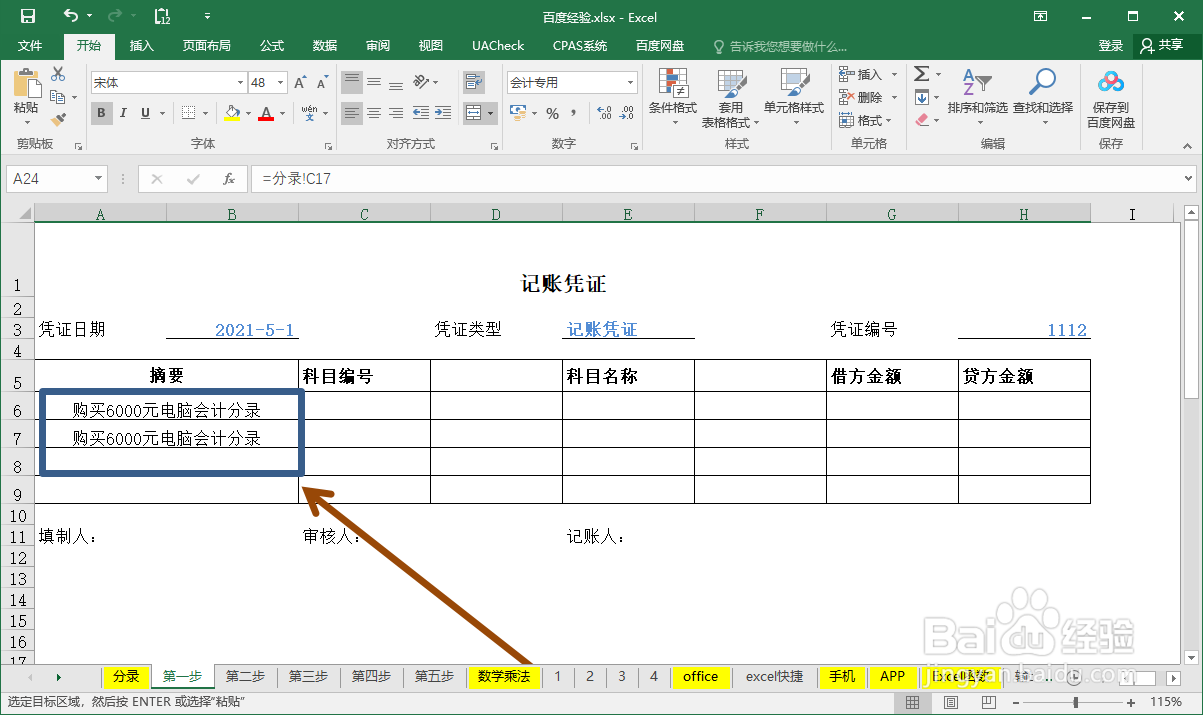Open 单元格样式 cell styles
Image resolution: width=1203 pixels, height=715 pixels.
point(794,98)
